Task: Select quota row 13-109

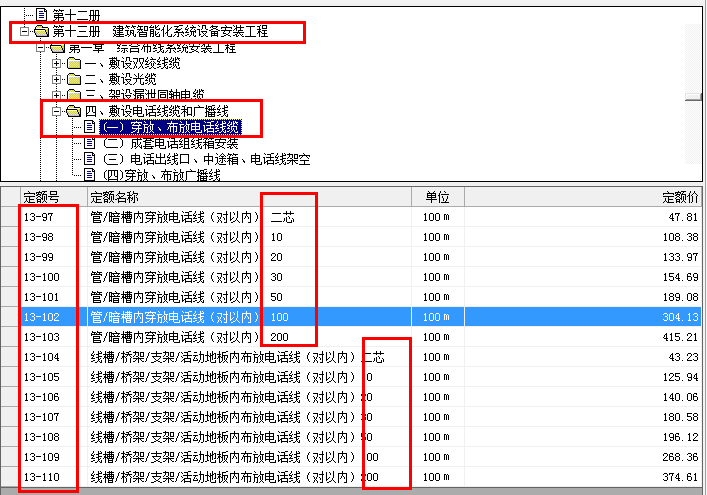Action: 351,457
